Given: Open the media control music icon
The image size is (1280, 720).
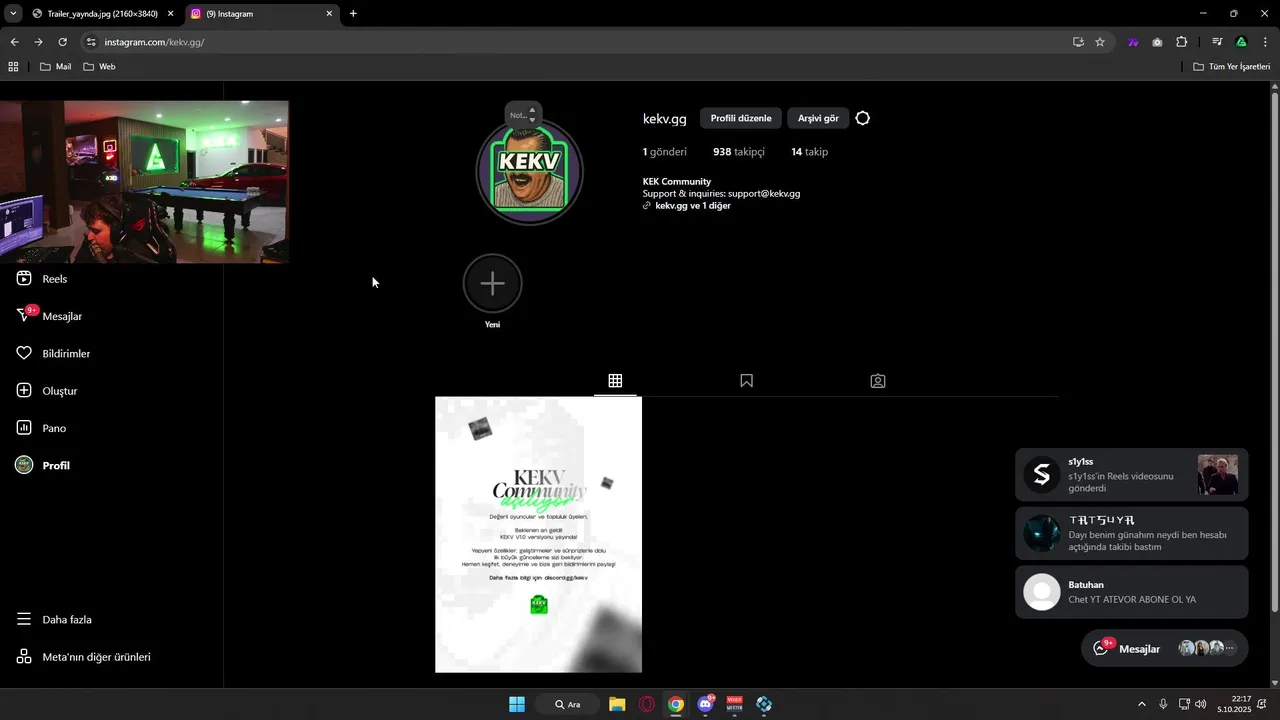Looking at the screenshot, I should tap(1217, 42).
